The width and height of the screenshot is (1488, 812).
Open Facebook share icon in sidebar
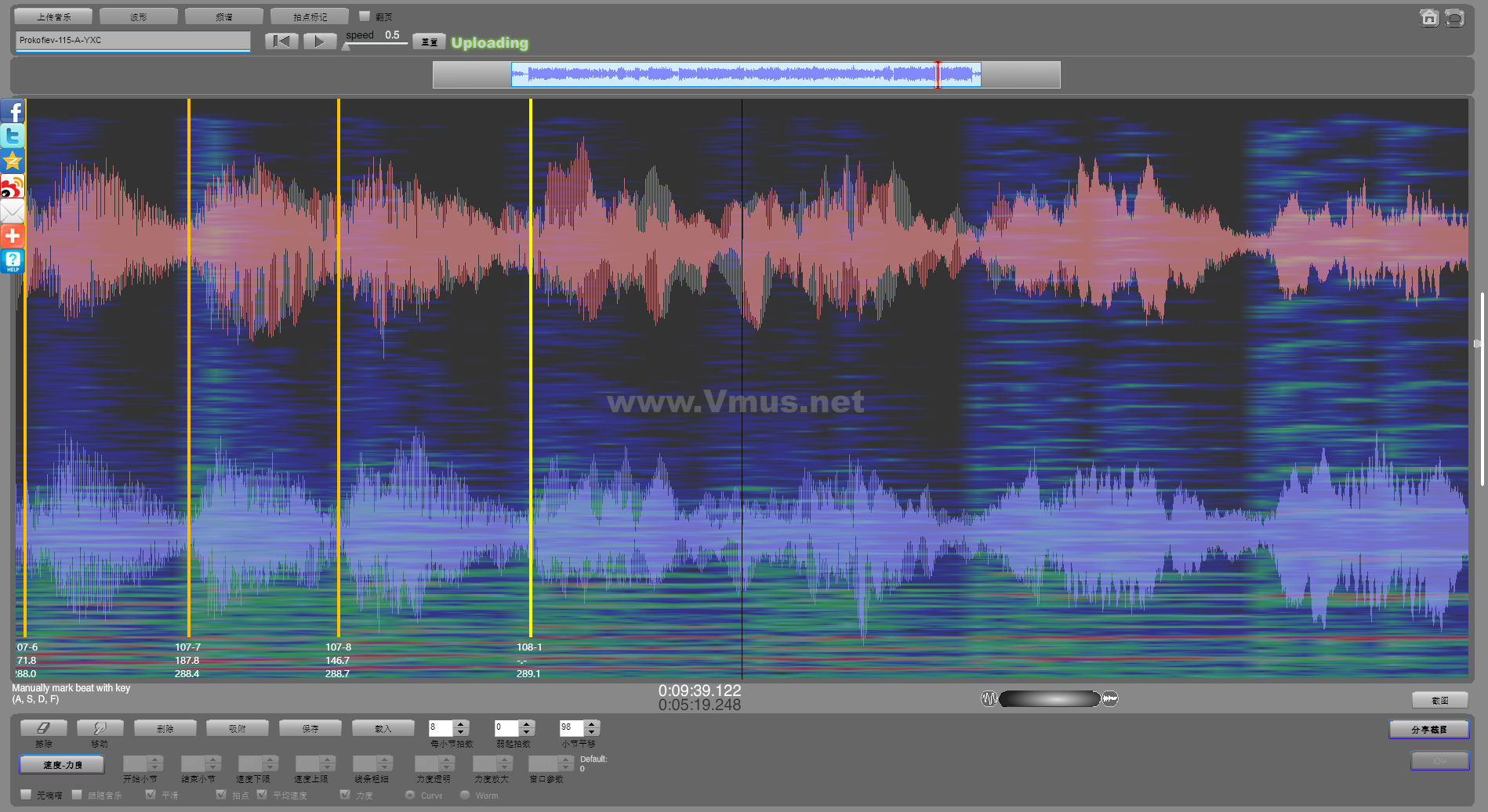13,111
